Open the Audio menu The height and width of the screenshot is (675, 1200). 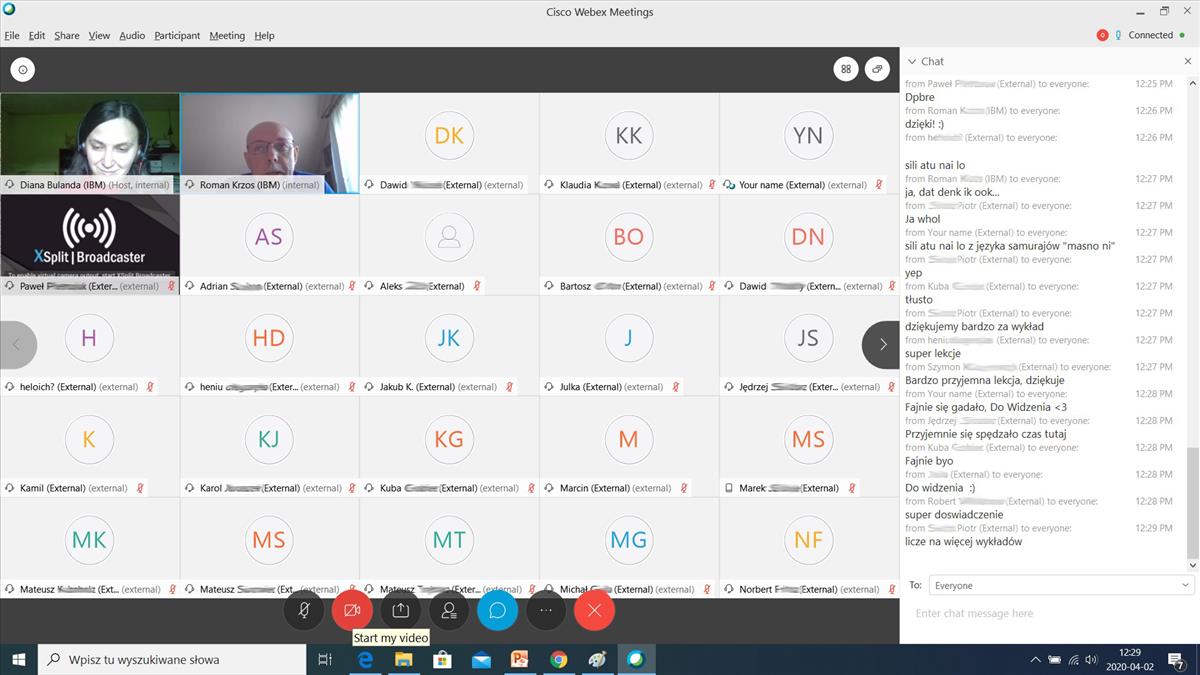click(x=132, y=35)
